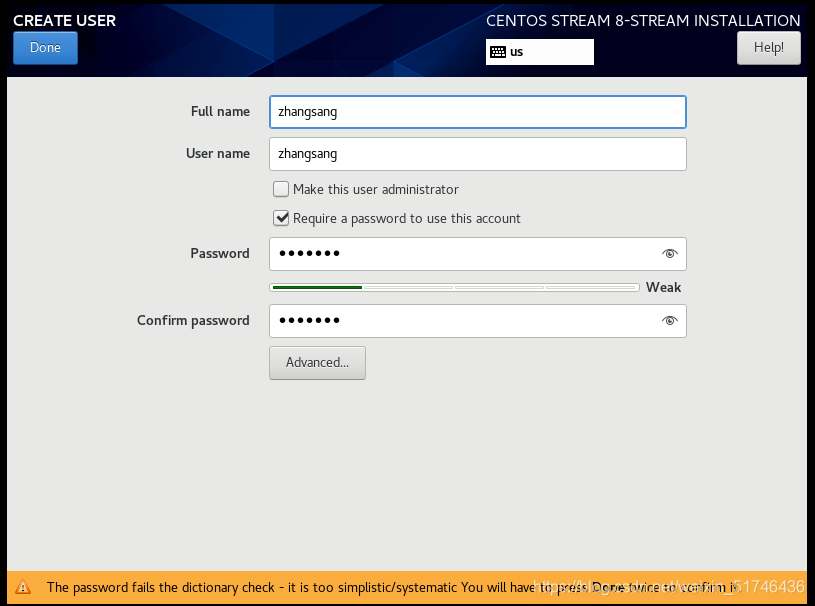
Task: Focus the Full name input field
Action: [x=478, y=112]
